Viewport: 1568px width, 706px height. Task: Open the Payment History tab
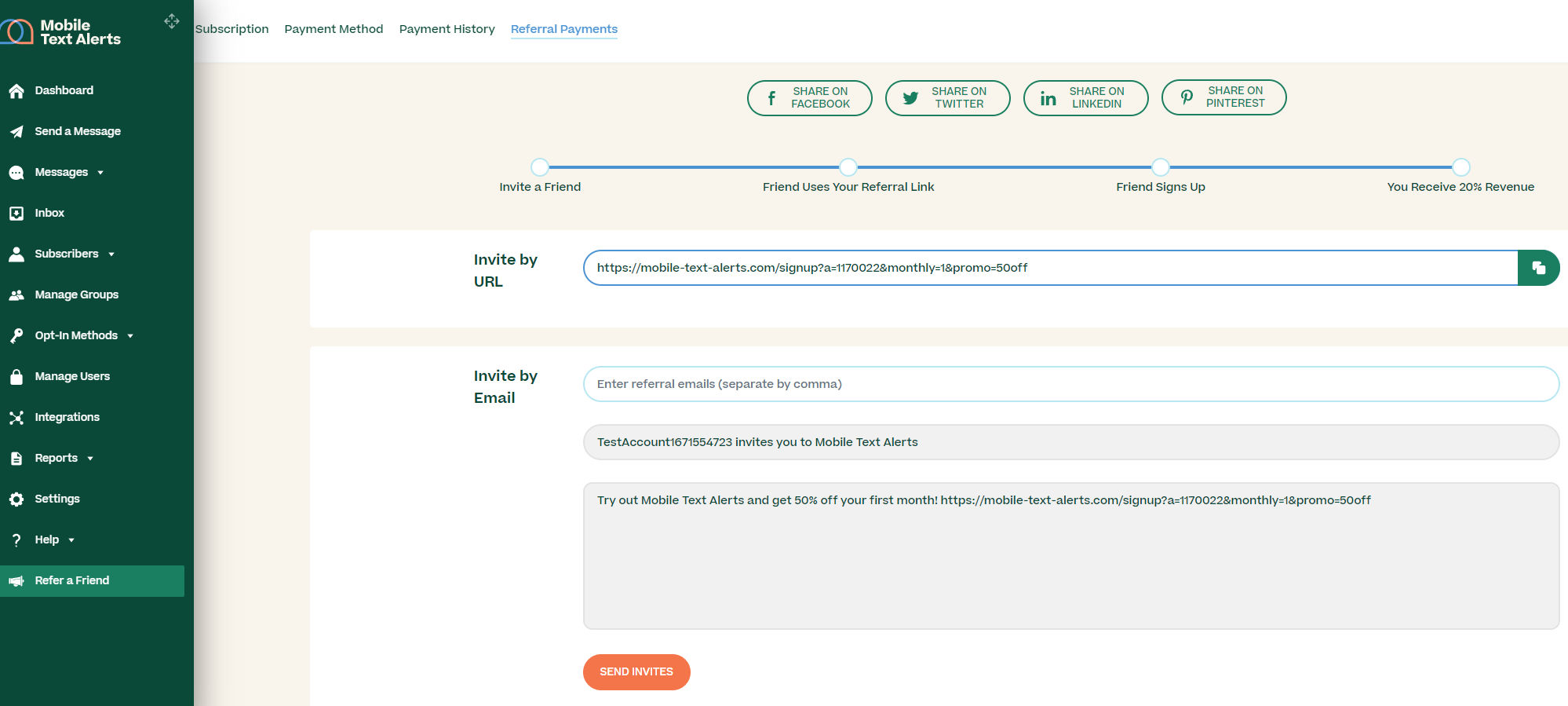point(447,29)
